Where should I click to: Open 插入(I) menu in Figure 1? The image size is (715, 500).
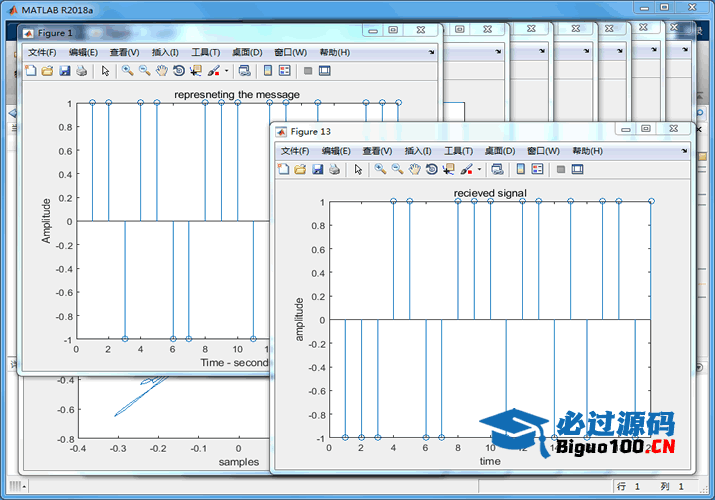click(165, 52)
